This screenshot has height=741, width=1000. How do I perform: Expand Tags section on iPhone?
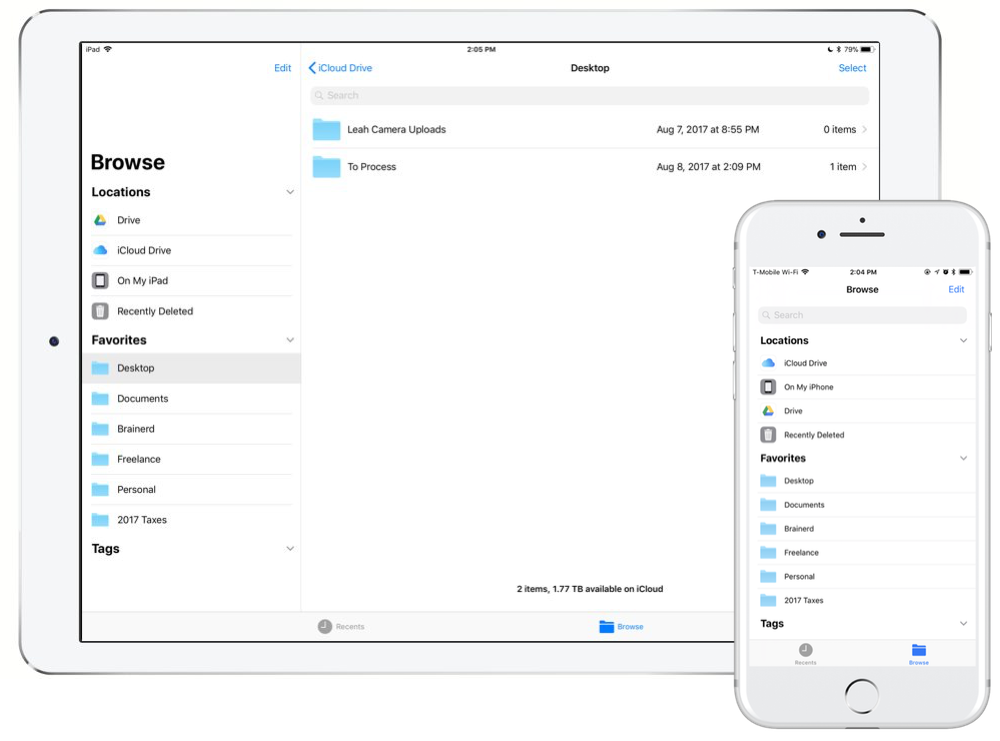964,624
